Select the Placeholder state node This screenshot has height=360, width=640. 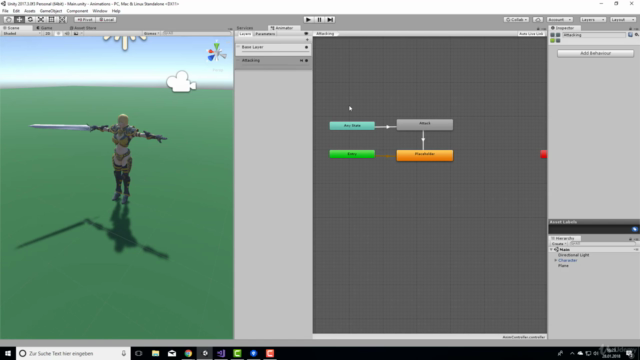click(424, 155)
